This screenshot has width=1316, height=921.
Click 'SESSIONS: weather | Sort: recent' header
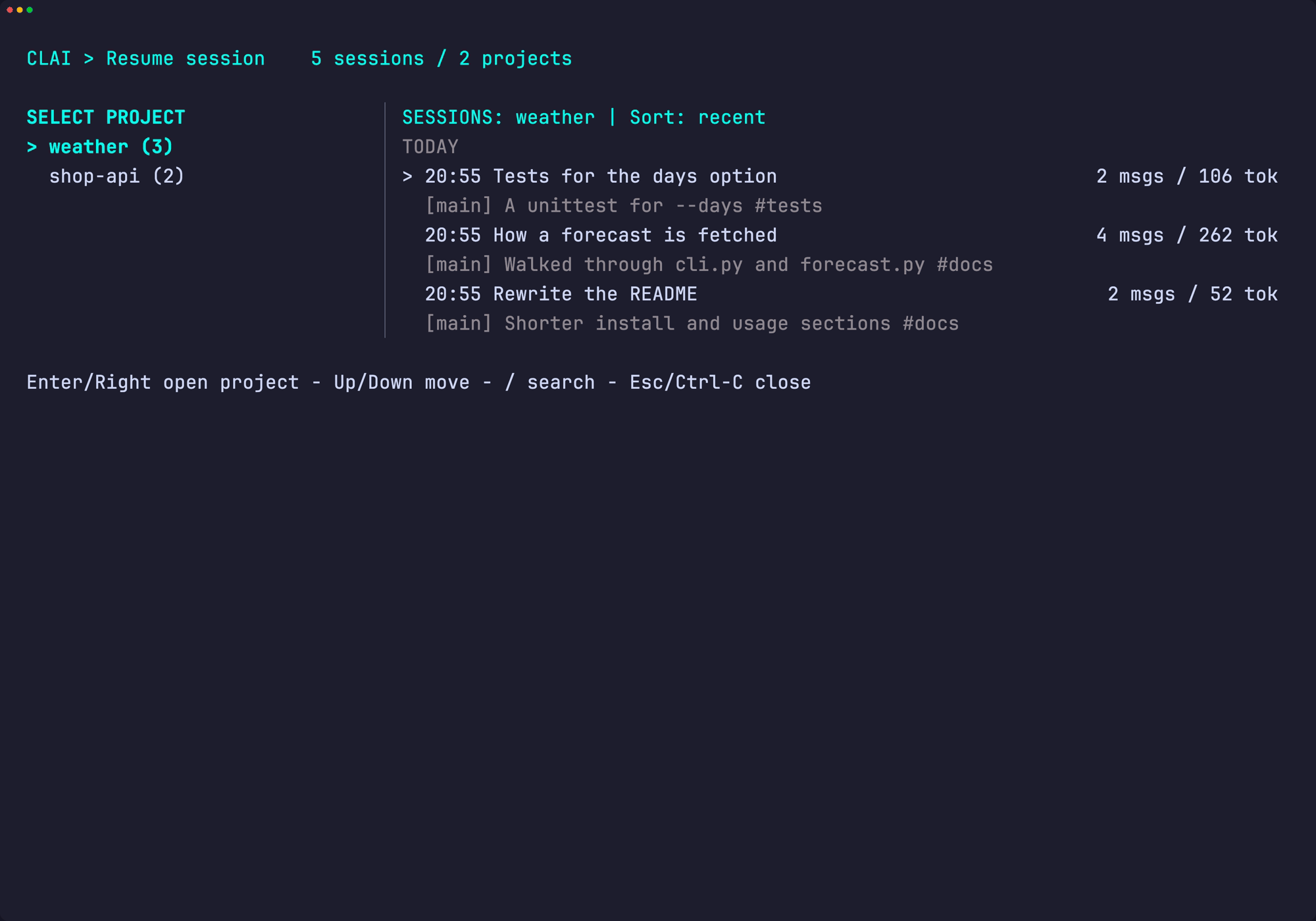point(584,117)
